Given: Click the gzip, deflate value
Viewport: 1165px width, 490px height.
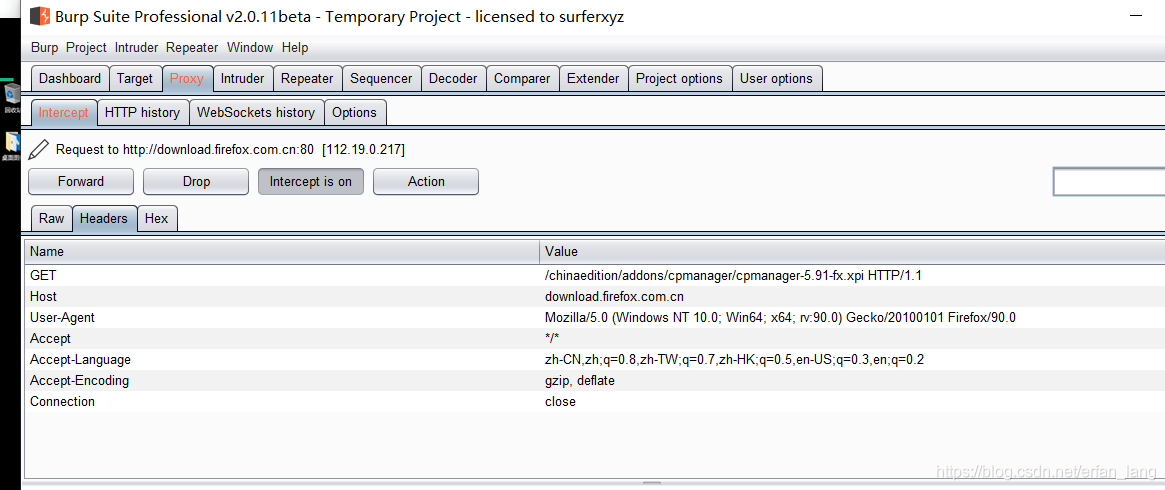Looking at the screenshot, I should tap(580, 381).
